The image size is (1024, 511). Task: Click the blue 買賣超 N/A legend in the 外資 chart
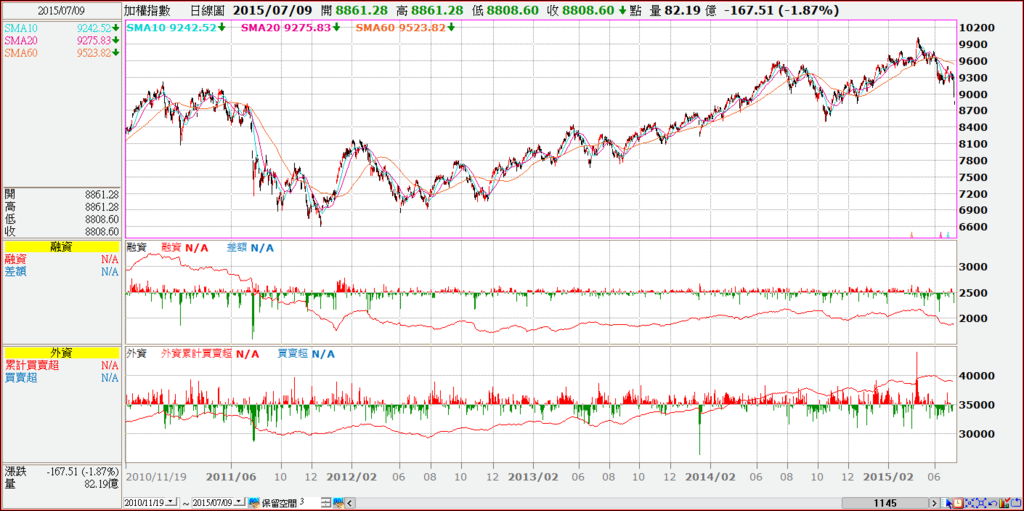click(x=306, y=354)
